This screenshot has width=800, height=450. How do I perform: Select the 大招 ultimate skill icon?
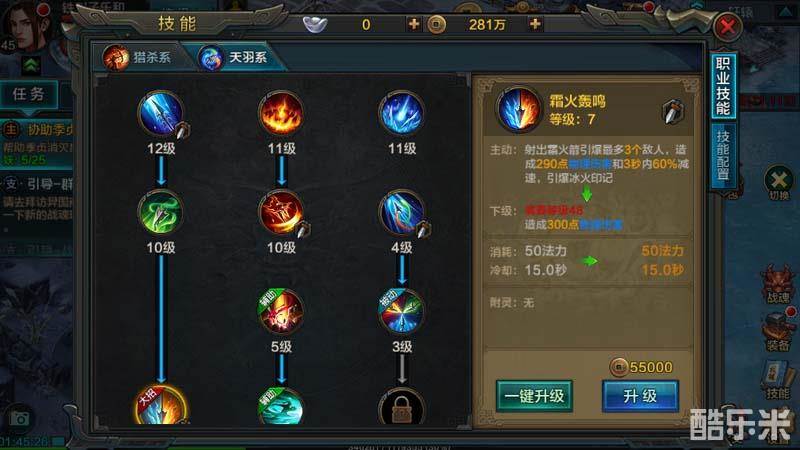click(161, 406)
